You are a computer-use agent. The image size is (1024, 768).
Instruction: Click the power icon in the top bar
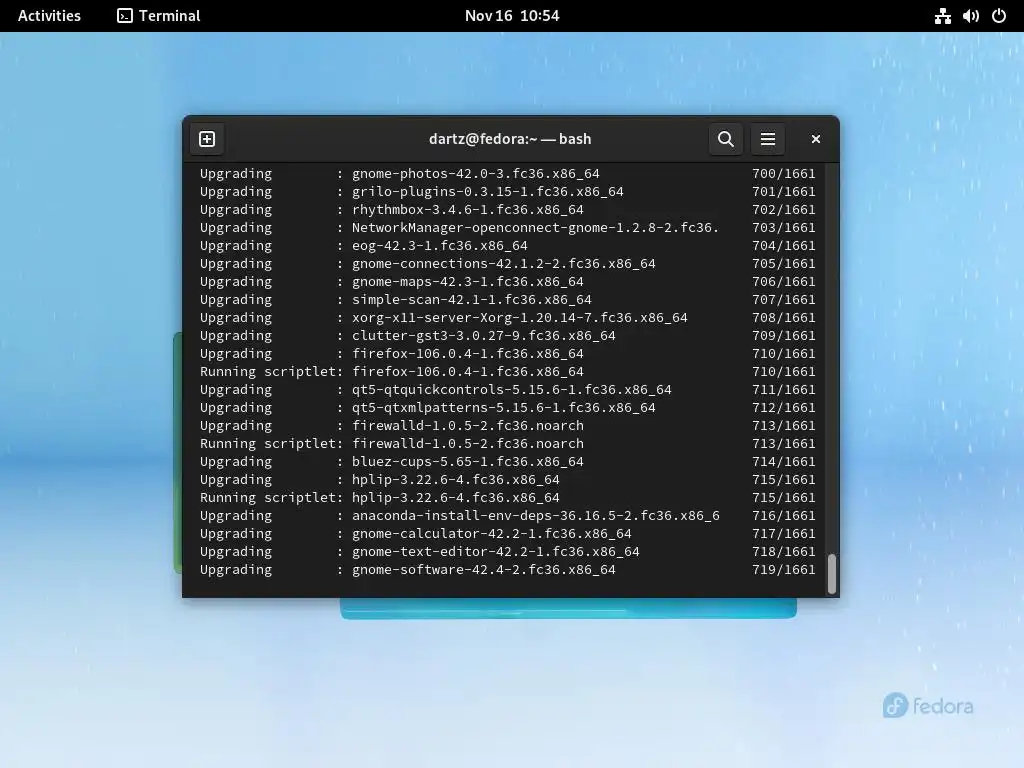pyautogui.click(x=999, y=16)
